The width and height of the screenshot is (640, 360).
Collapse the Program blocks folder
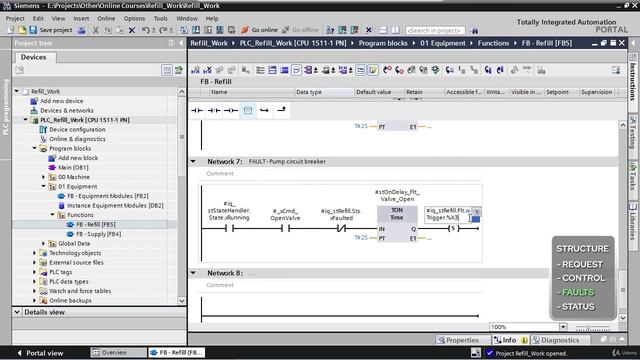coord(35,149)
